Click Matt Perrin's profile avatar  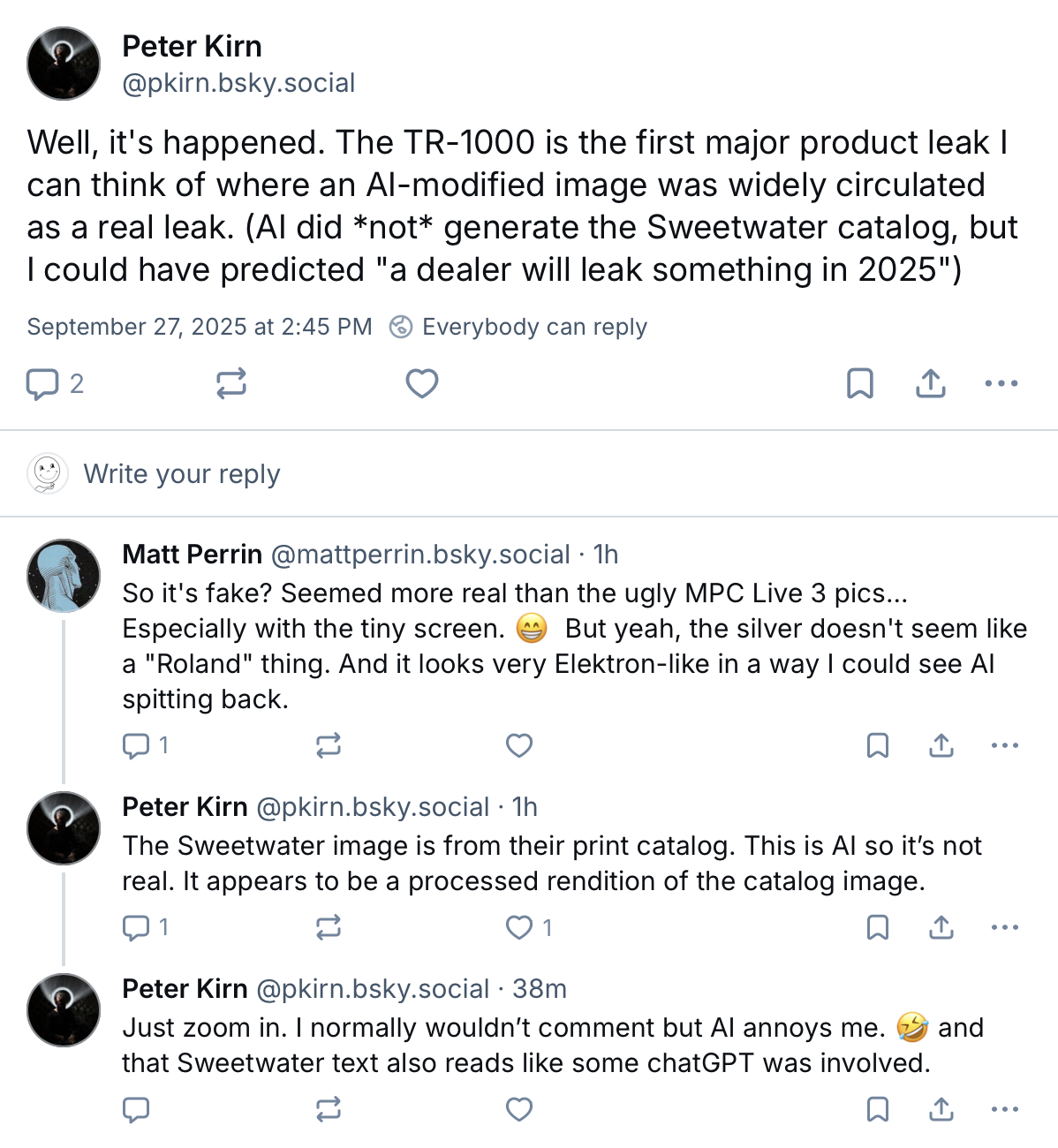[x=64, y=576]
